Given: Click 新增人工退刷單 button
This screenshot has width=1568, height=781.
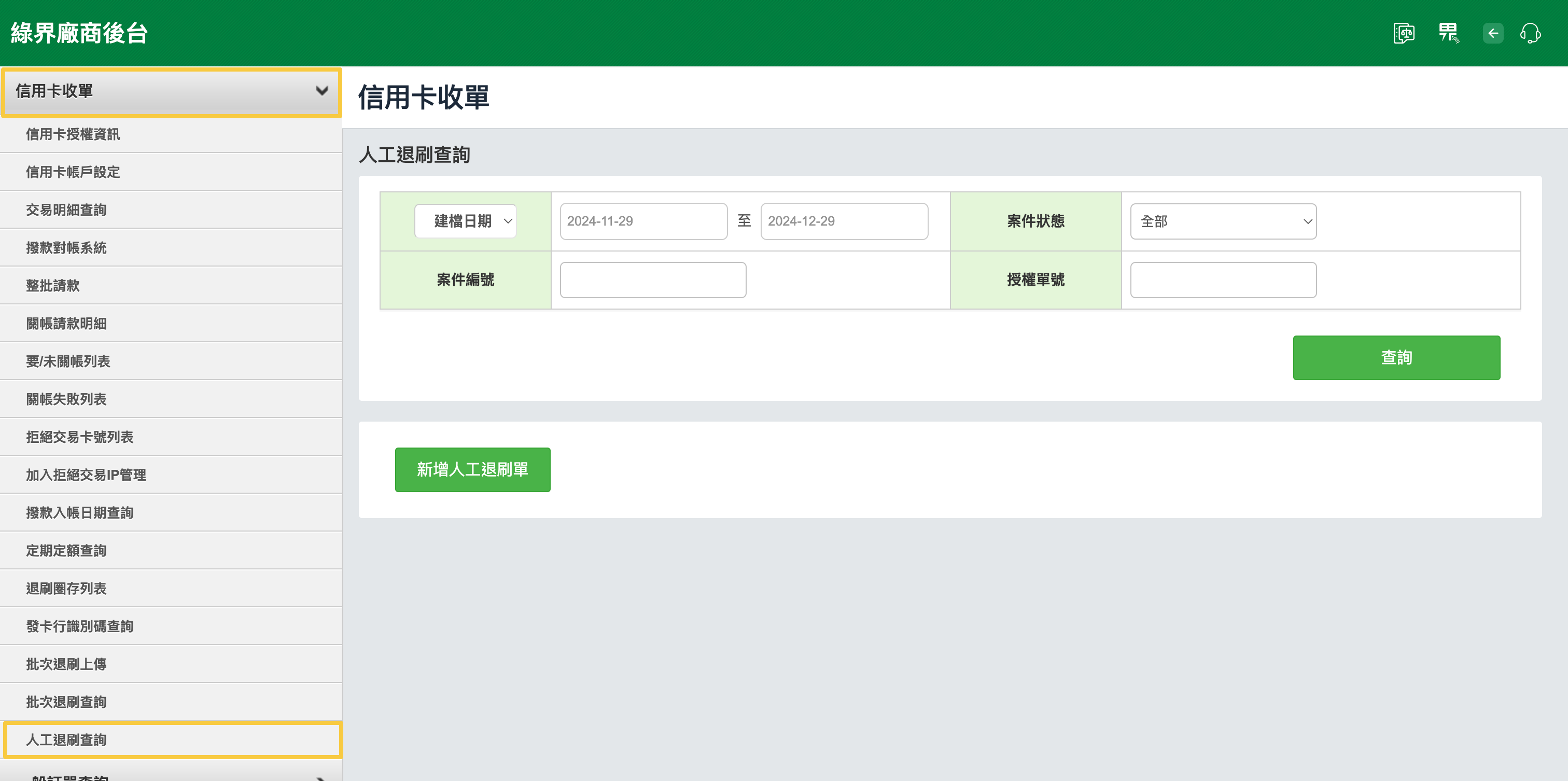Looking at the screenshot, I should click(472, 469).
